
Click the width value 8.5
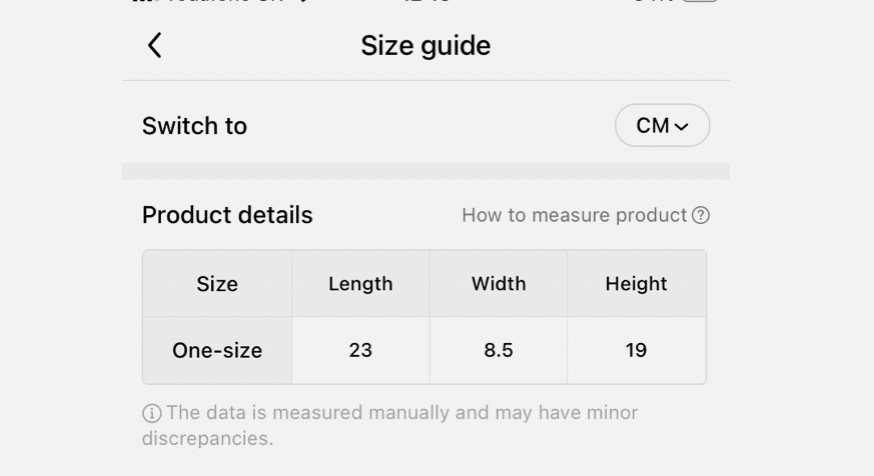pos(498,350)
